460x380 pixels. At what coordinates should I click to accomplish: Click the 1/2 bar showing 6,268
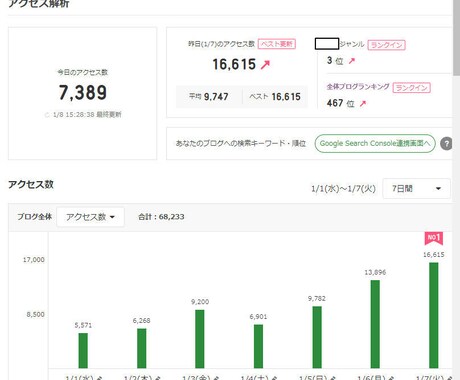point(142,348)
